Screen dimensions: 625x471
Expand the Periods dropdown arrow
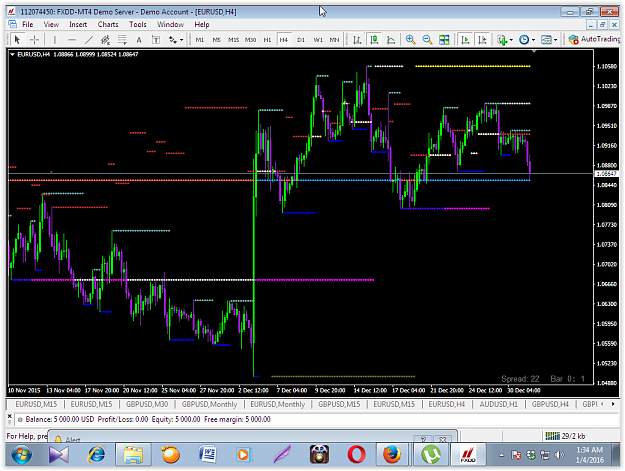tap(533, 40)
